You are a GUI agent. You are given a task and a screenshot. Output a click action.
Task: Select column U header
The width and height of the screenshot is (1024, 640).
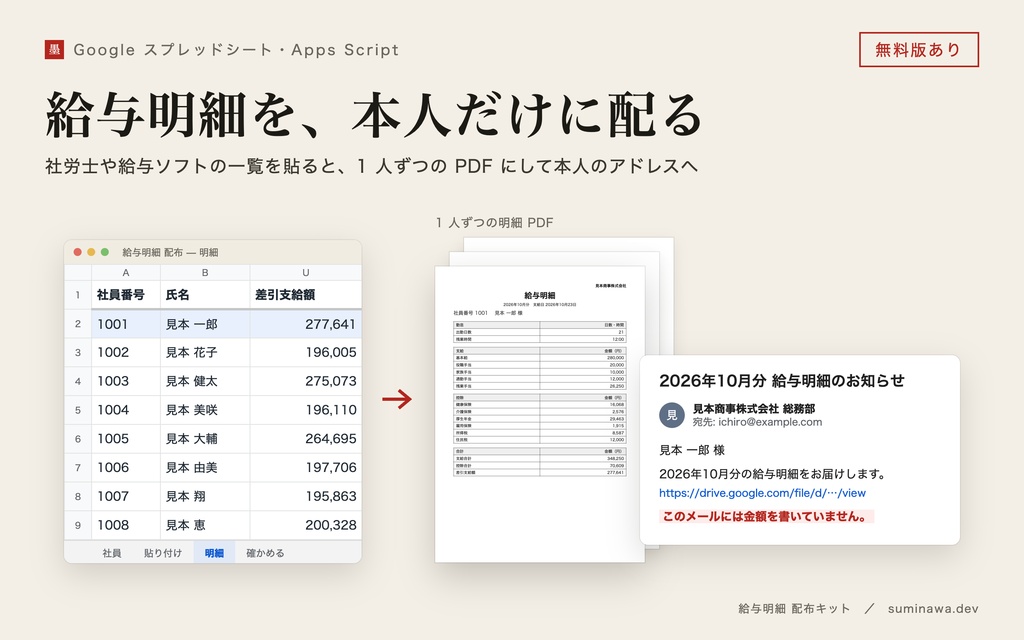pyautogui.click(x=306, y=272)
